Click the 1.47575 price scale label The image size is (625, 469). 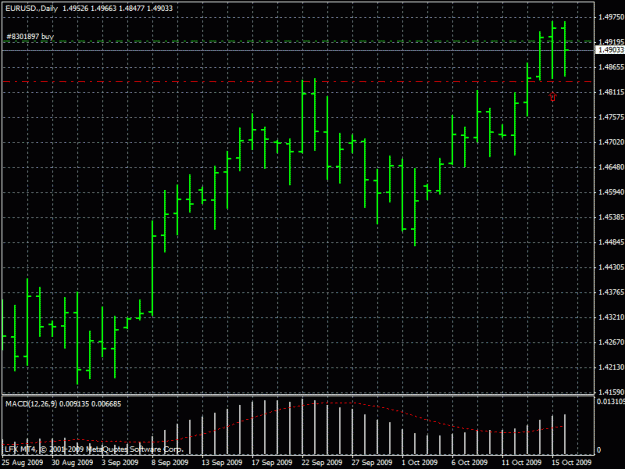[x=611, y=117]
